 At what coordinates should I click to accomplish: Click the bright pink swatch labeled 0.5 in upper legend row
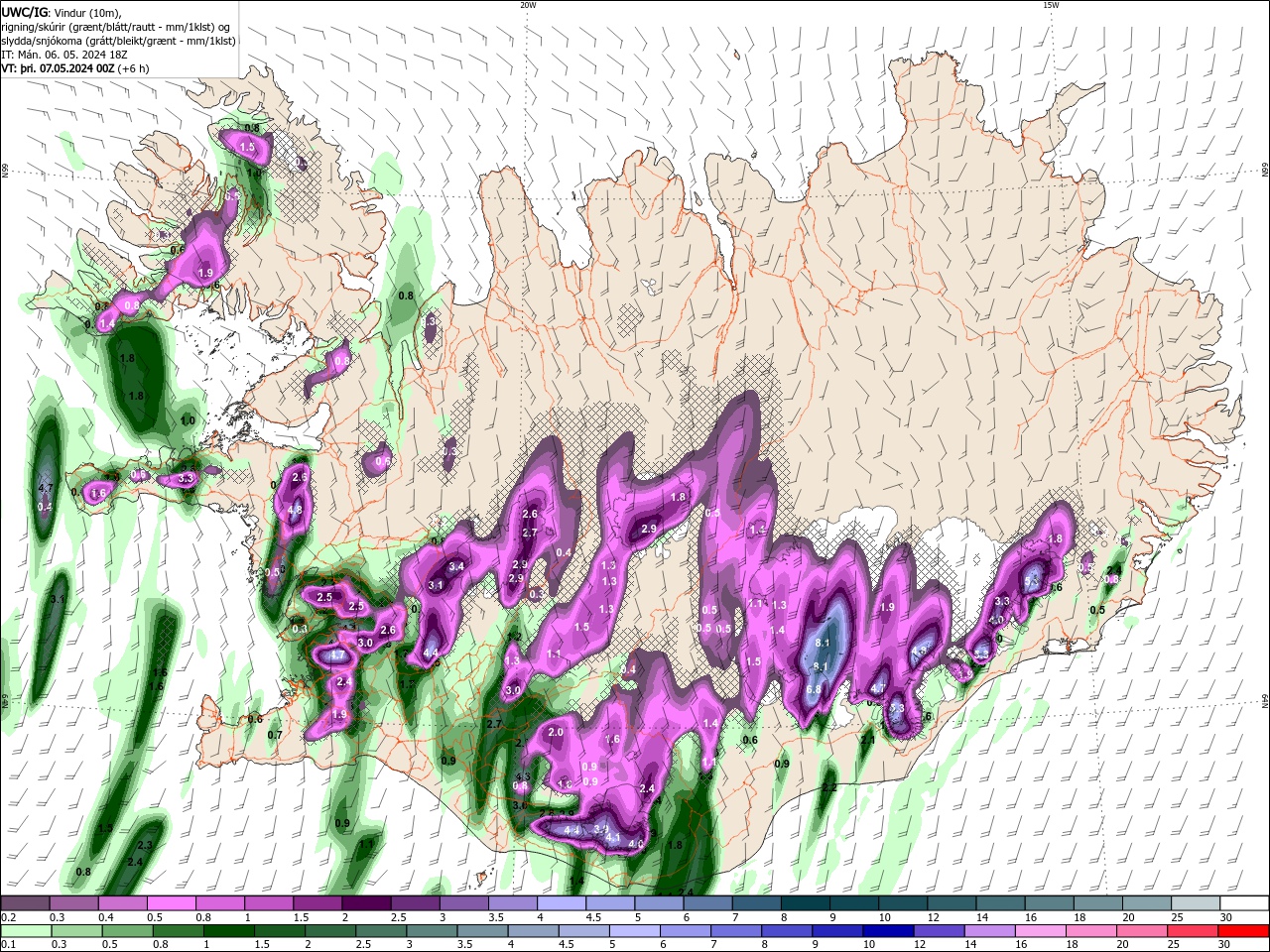point(172,903)
